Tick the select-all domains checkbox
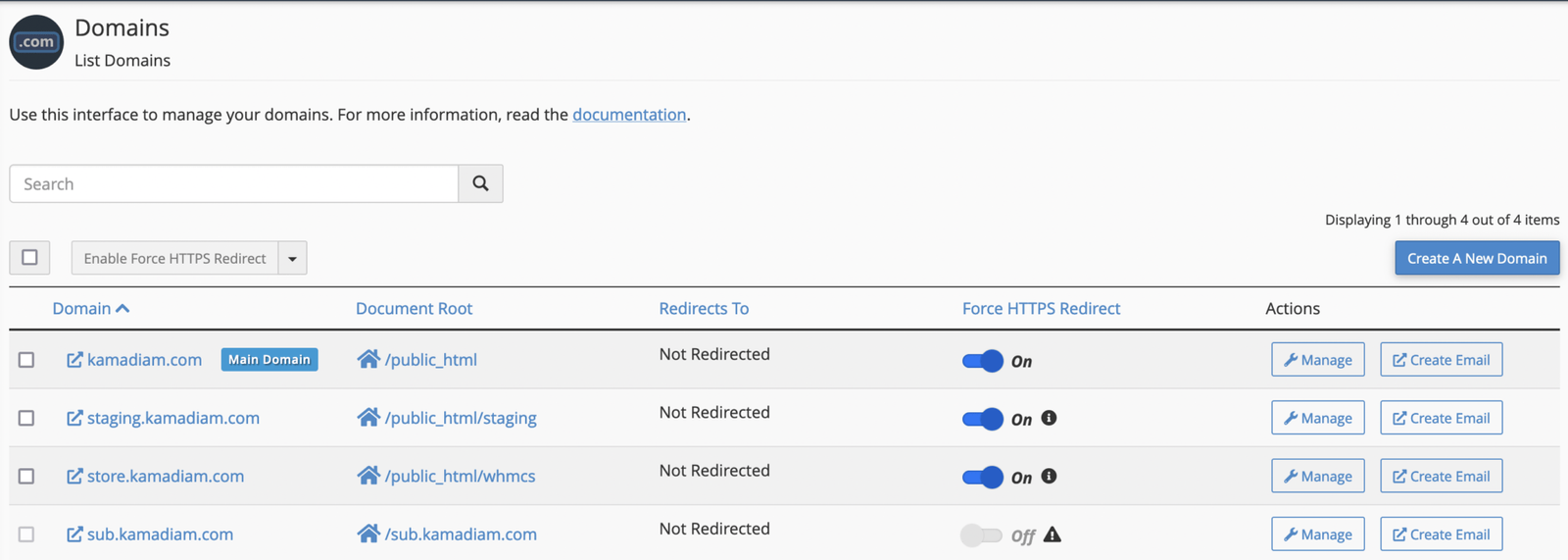 click(x=30, y=258)
